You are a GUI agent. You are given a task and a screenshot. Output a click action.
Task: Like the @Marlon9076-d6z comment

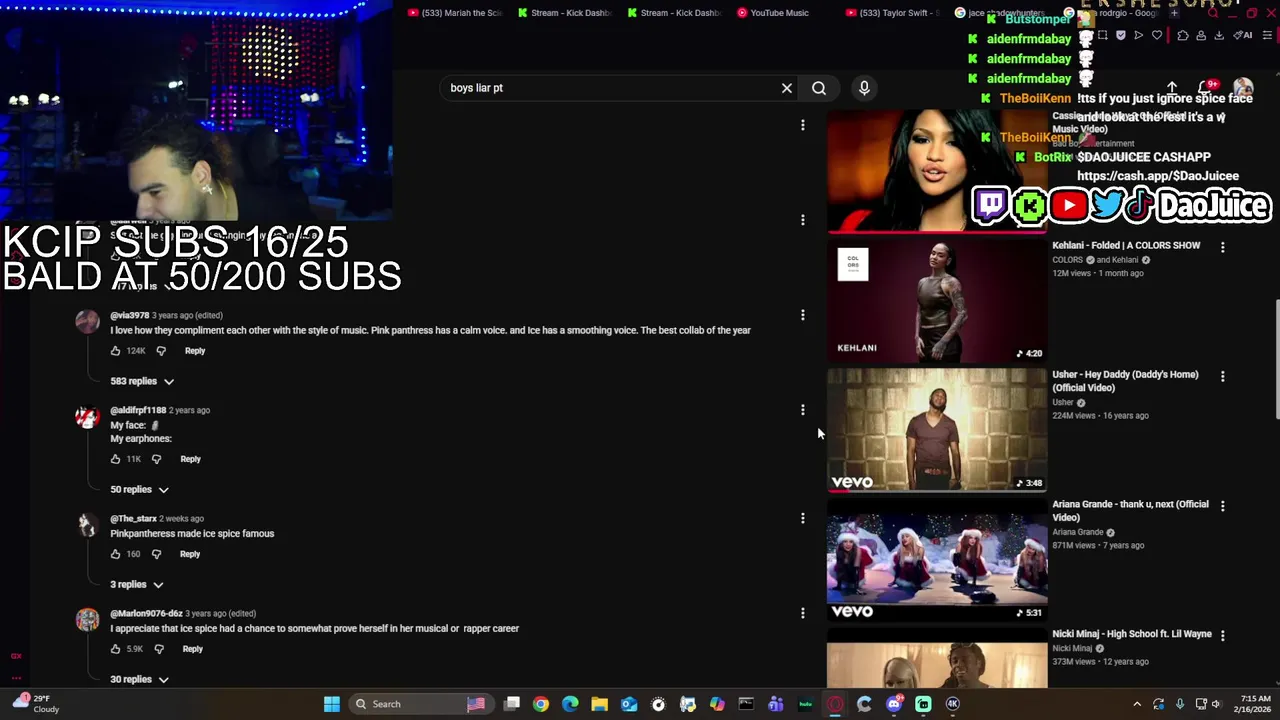115,649
